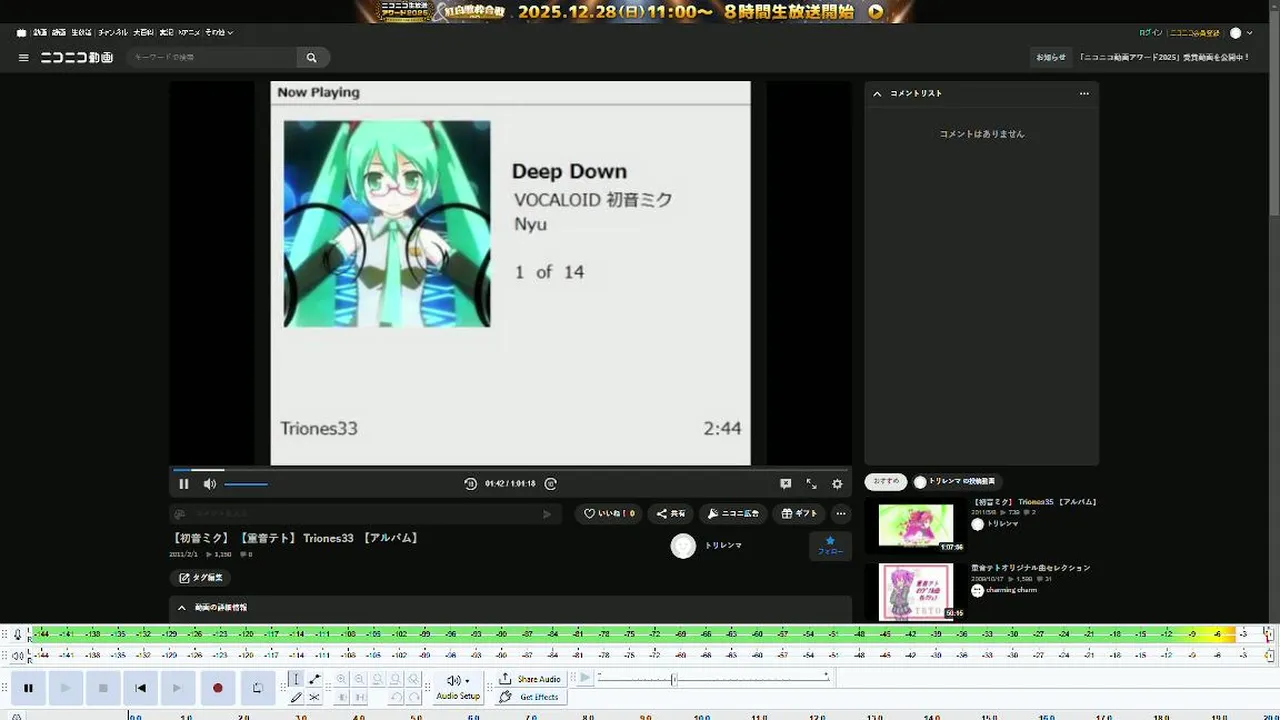
Task: Open the ログイン login link
Action: [1151, 33]
